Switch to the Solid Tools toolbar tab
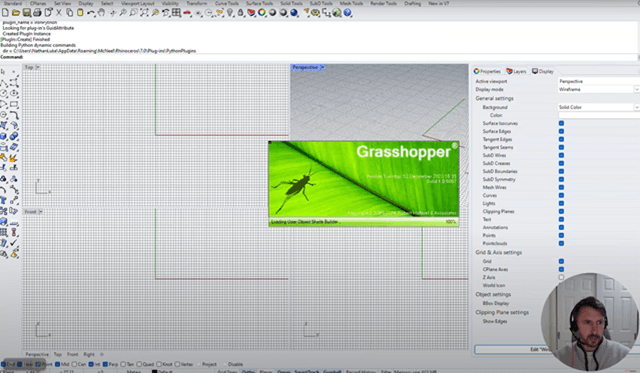The image size is (640, 373). pyautogui.click(x=291, y=3)
